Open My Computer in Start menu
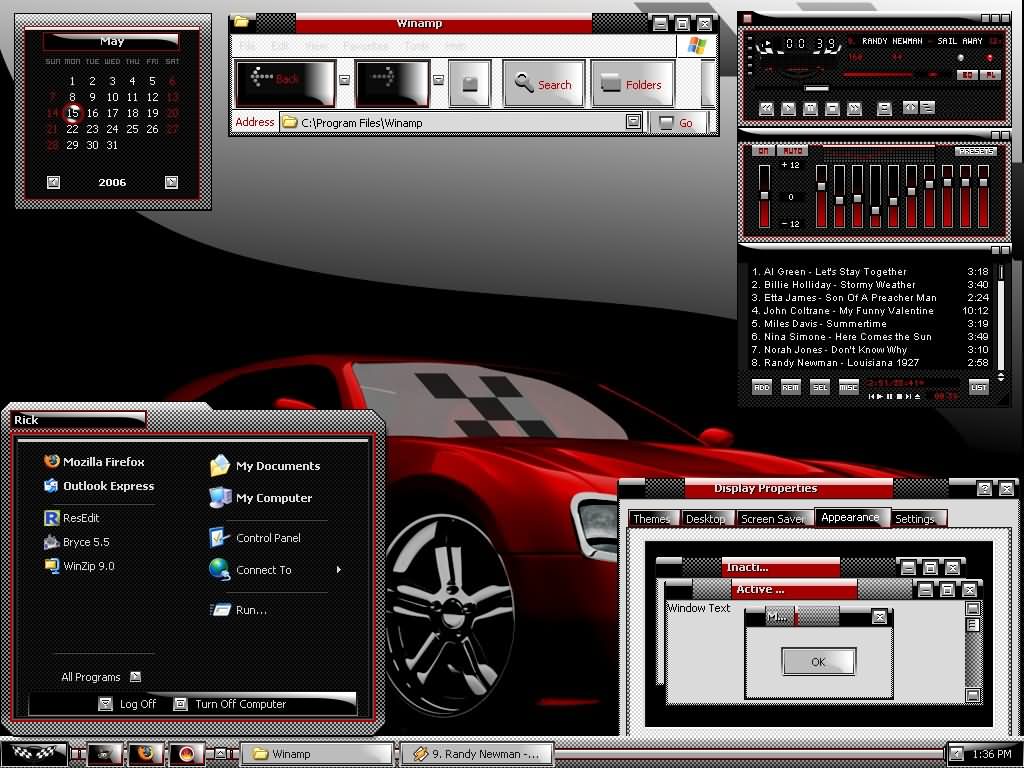1024x768 pixels. click(x=261, y=498)
